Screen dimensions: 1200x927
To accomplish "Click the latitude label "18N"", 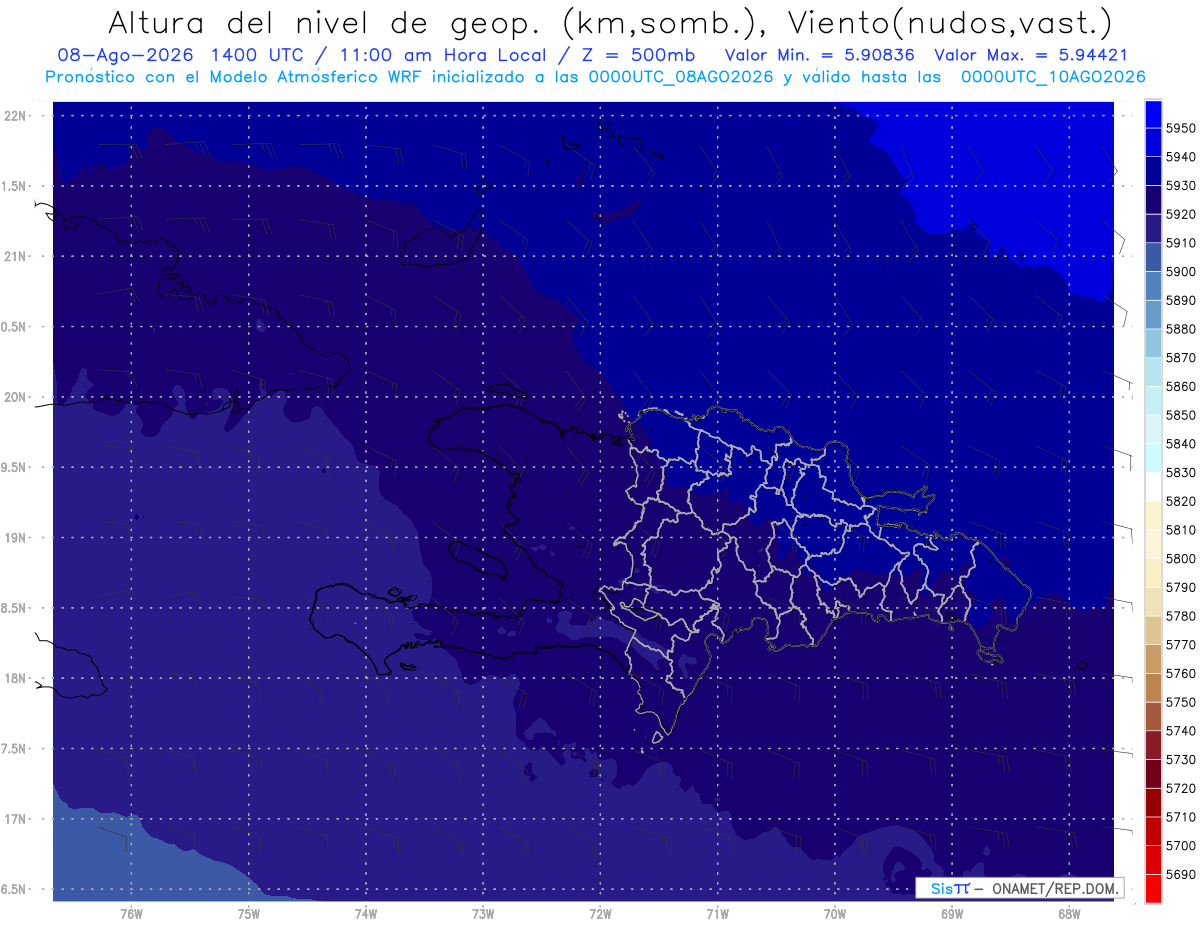I will click(x=14, y=678).
